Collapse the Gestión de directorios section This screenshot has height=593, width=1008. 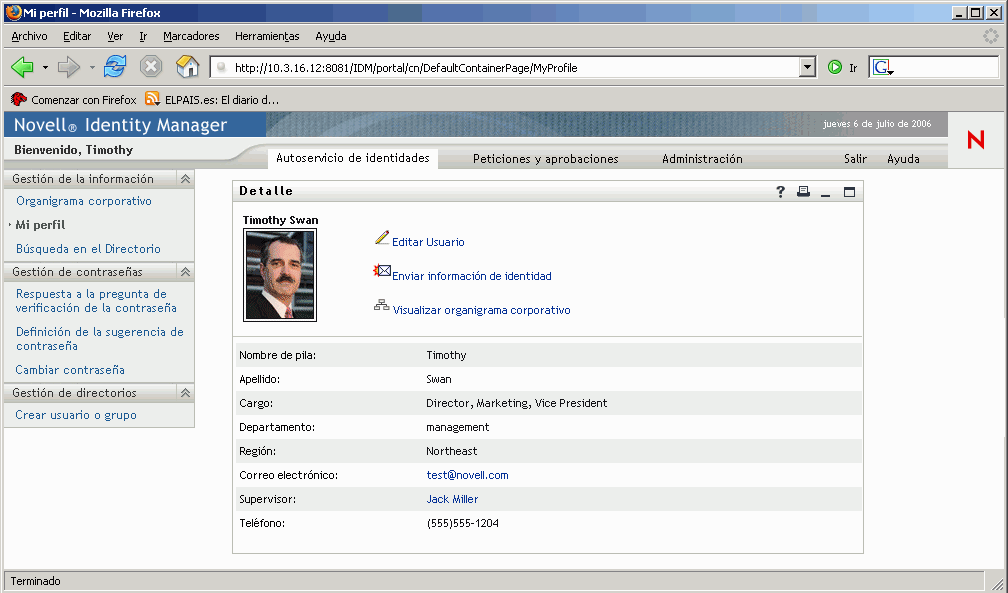click(x=185, y=393)
